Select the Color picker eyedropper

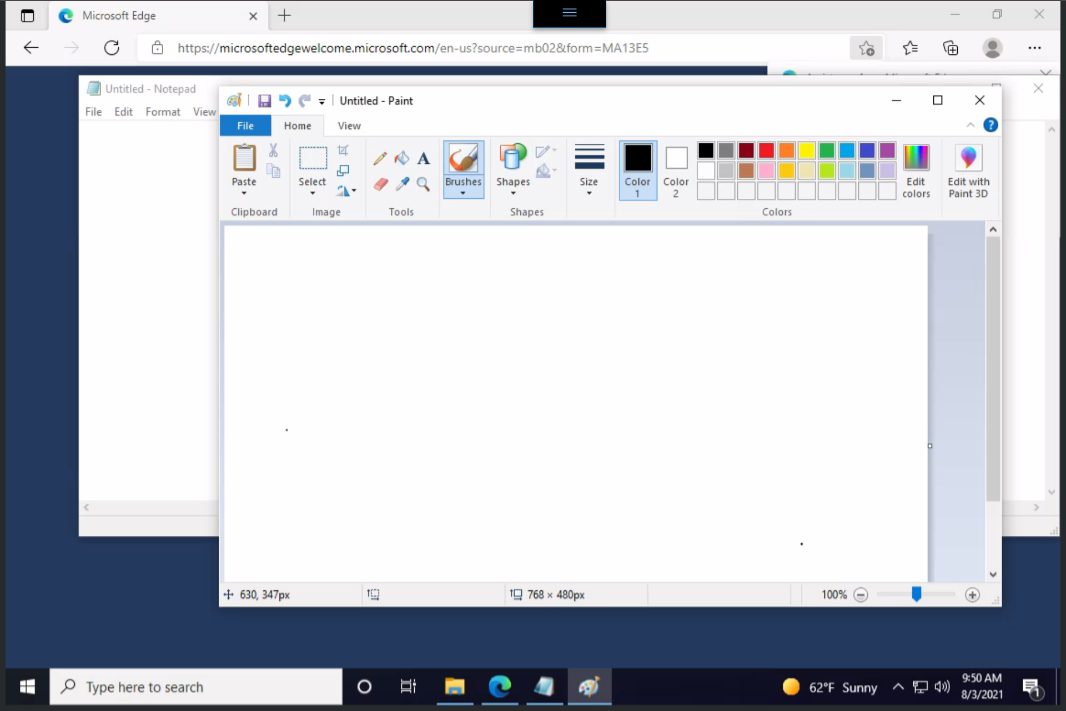click(402, 184)
